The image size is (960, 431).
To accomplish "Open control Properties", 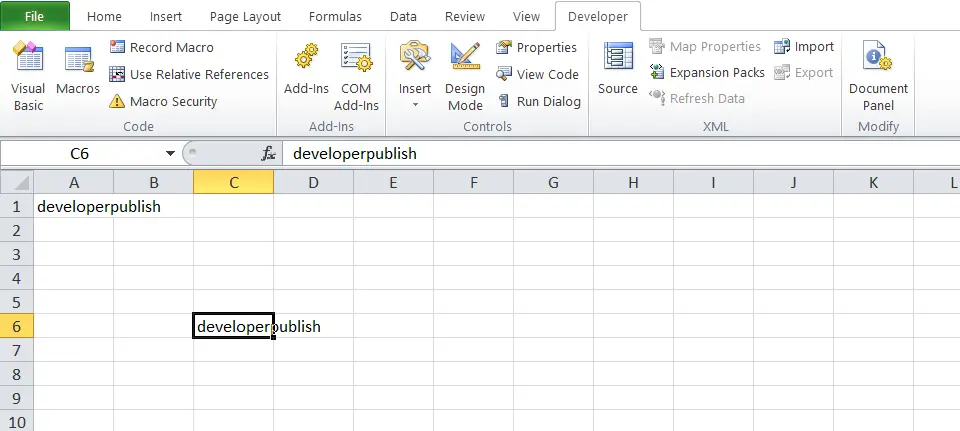I will click(x=536, y=47).
